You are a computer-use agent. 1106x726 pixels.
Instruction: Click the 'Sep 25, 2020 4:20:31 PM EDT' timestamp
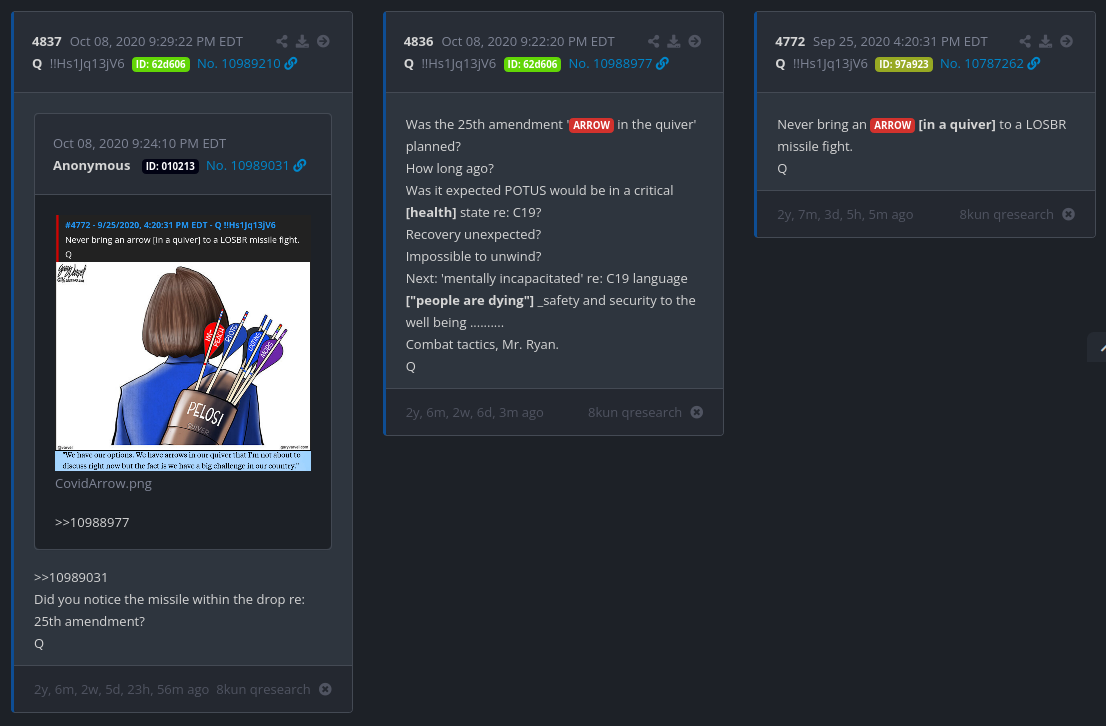pos(900,42)
